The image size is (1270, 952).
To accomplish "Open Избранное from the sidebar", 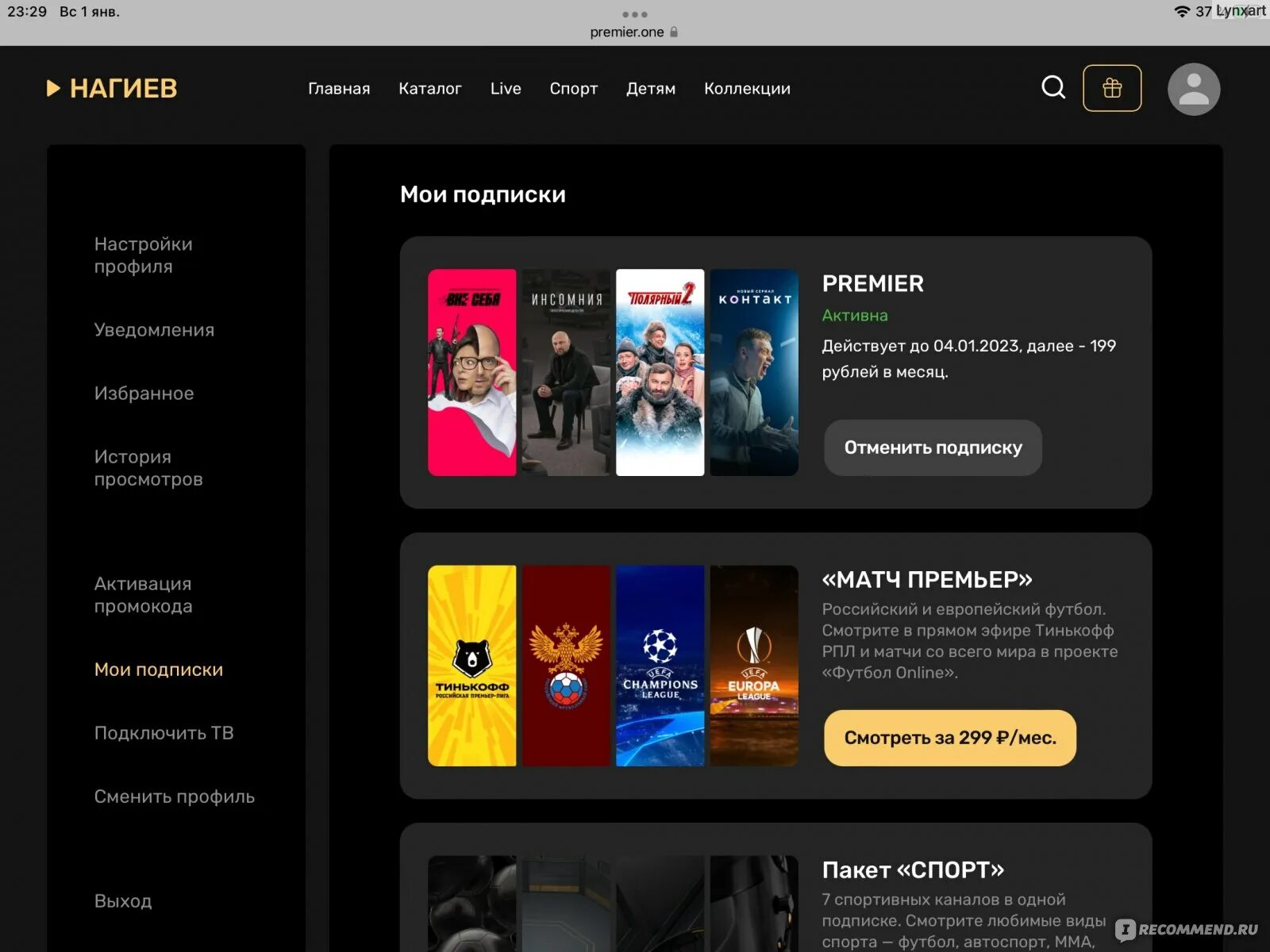I will pyautogui.click(x=144, y=393).
